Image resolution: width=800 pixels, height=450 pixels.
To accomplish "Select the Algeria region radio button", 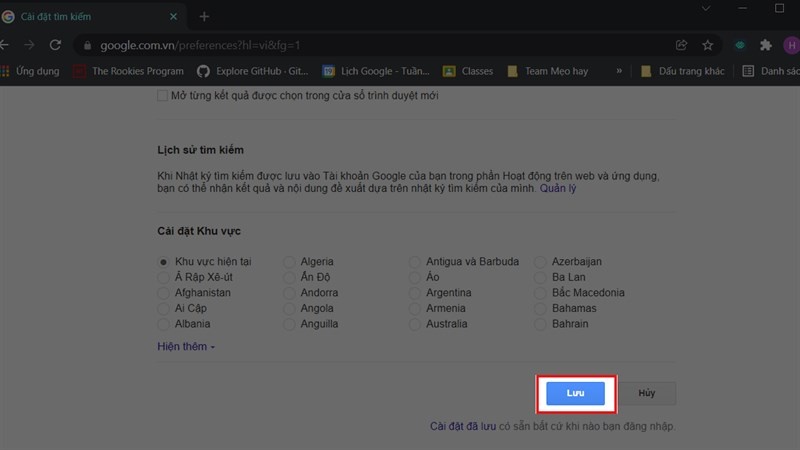I will [x=290, y=262].
